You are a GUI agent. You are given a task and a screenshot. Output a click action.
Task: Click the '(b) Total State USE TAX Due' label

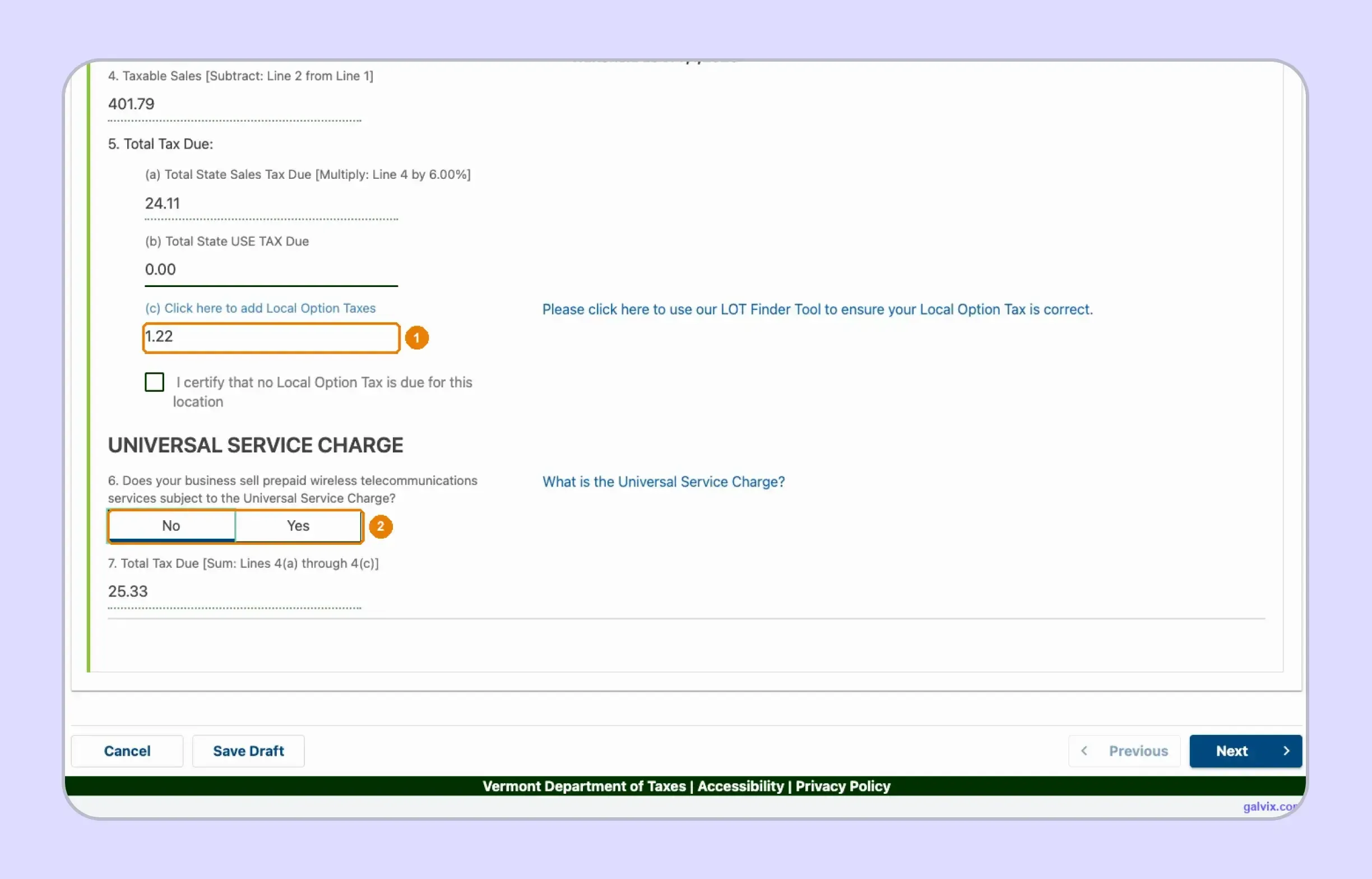226,242
